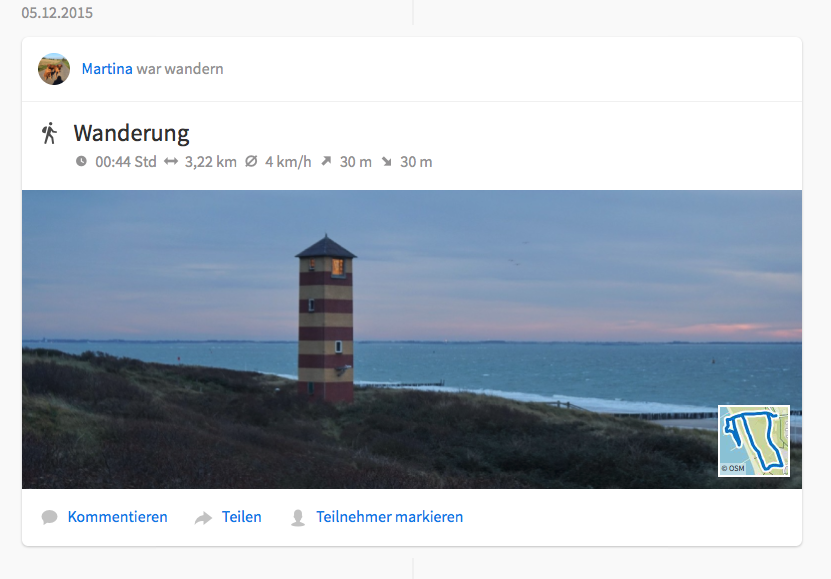Open Martina's profile name link

pos(107,69)
